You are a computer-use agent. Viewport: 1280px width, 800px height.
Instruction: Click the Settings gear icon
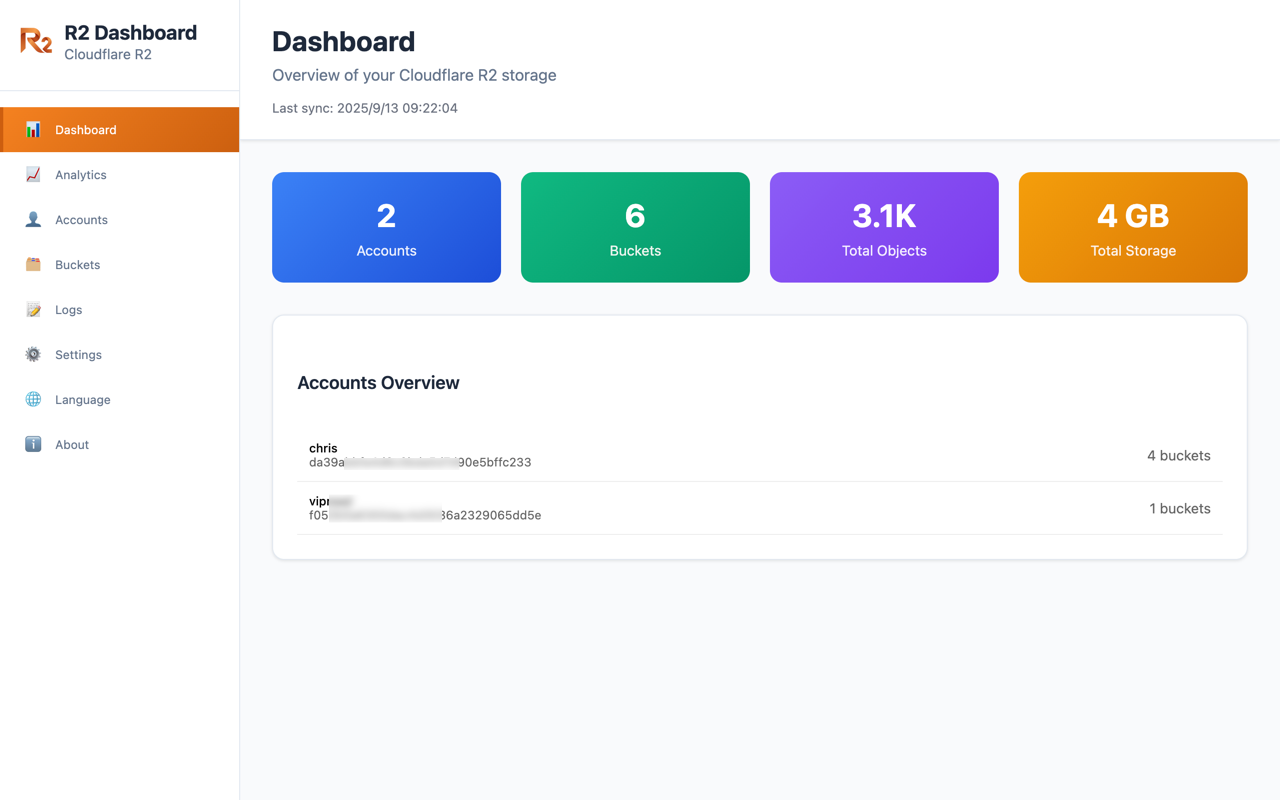point(33,354)
